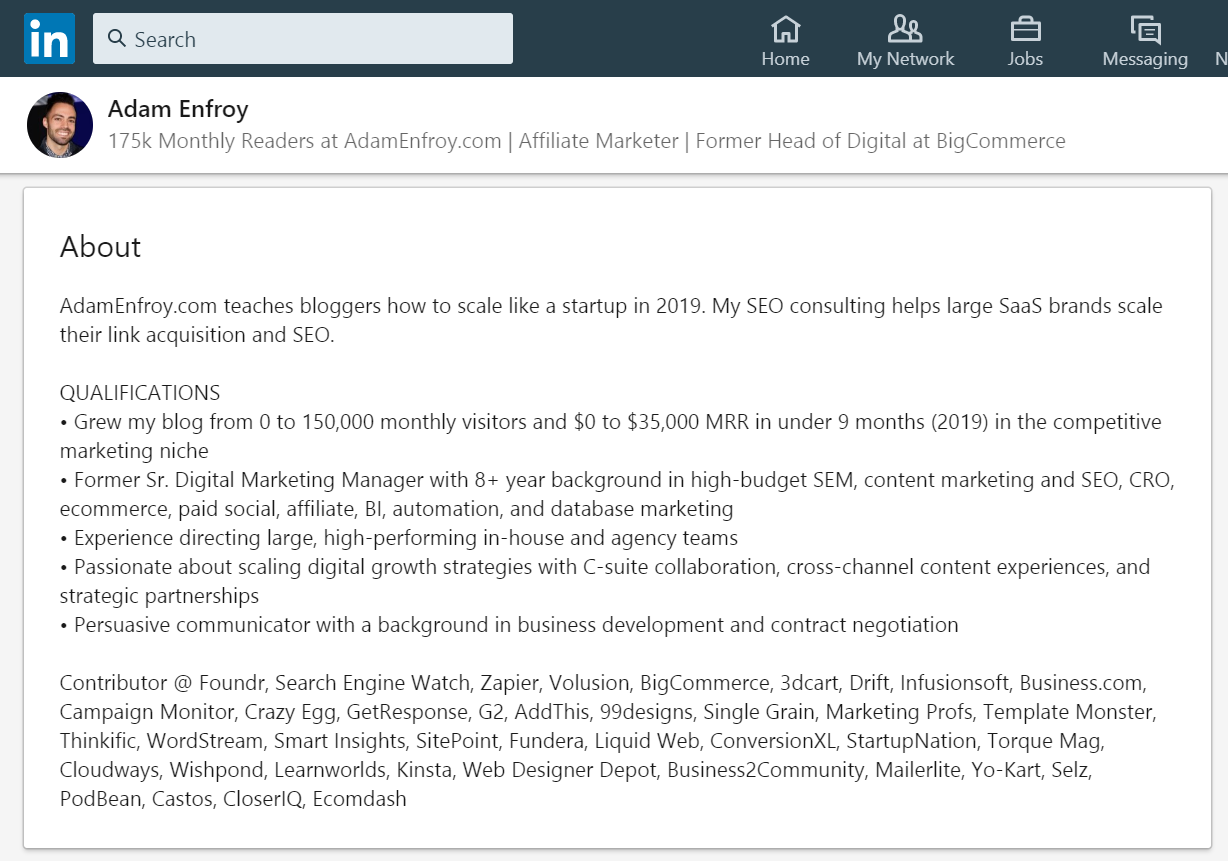Screen dimensions: 1228x861
Task: Click the line starting 'Cloudways, Wishpond'
Action: pos(576,770)
